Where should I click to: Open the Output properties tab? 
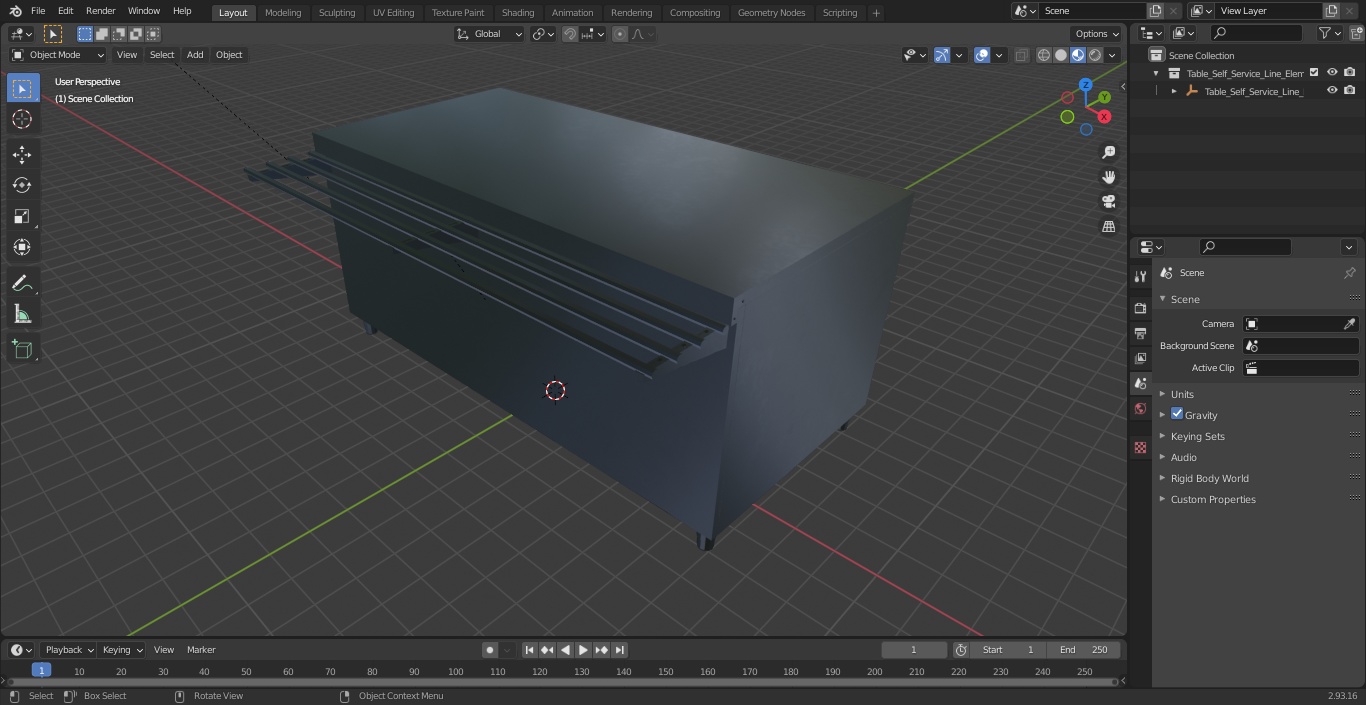tap(1140, 333)
